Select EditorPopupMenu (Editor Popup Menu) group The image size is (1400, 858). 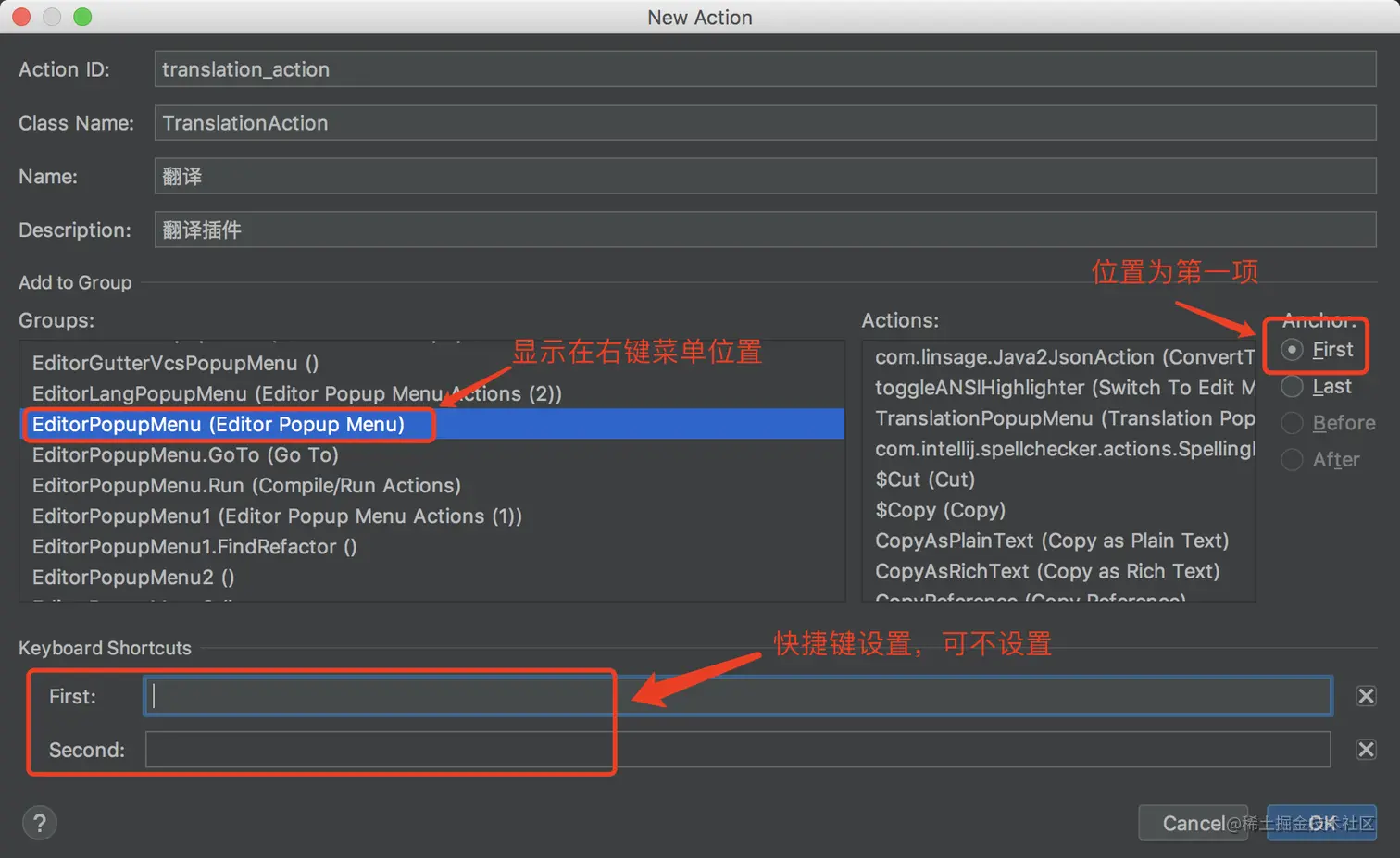point(432,424)
